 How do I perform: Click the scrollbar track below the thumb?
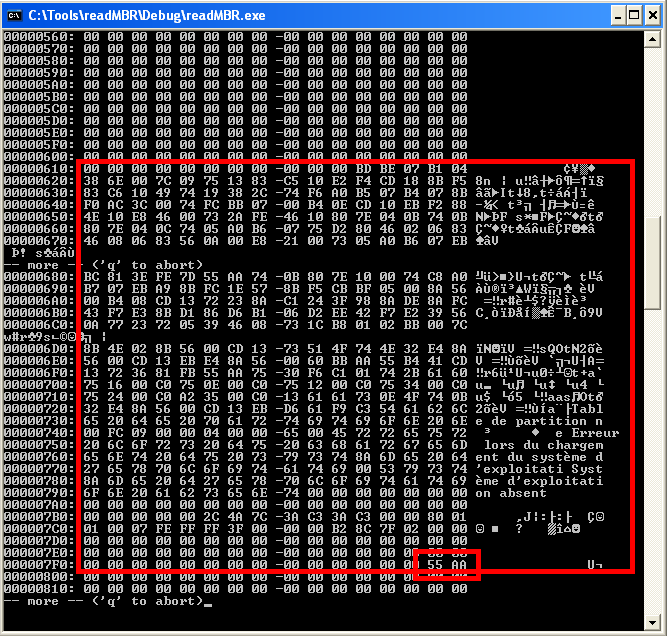[x=651, y=450]
